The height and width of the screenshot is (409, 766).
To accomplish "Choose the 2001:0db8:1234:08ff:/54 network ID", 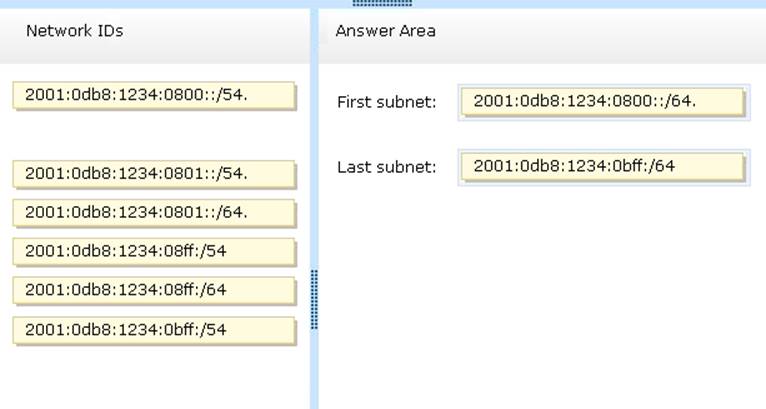I will point(154,251).
